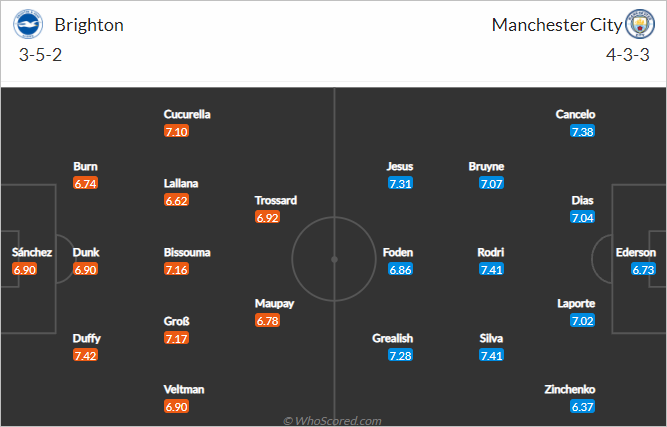Click Cancelo's 7.38 rating badge
This screenshot has height=427, width=667.
[x=582, y=131]
